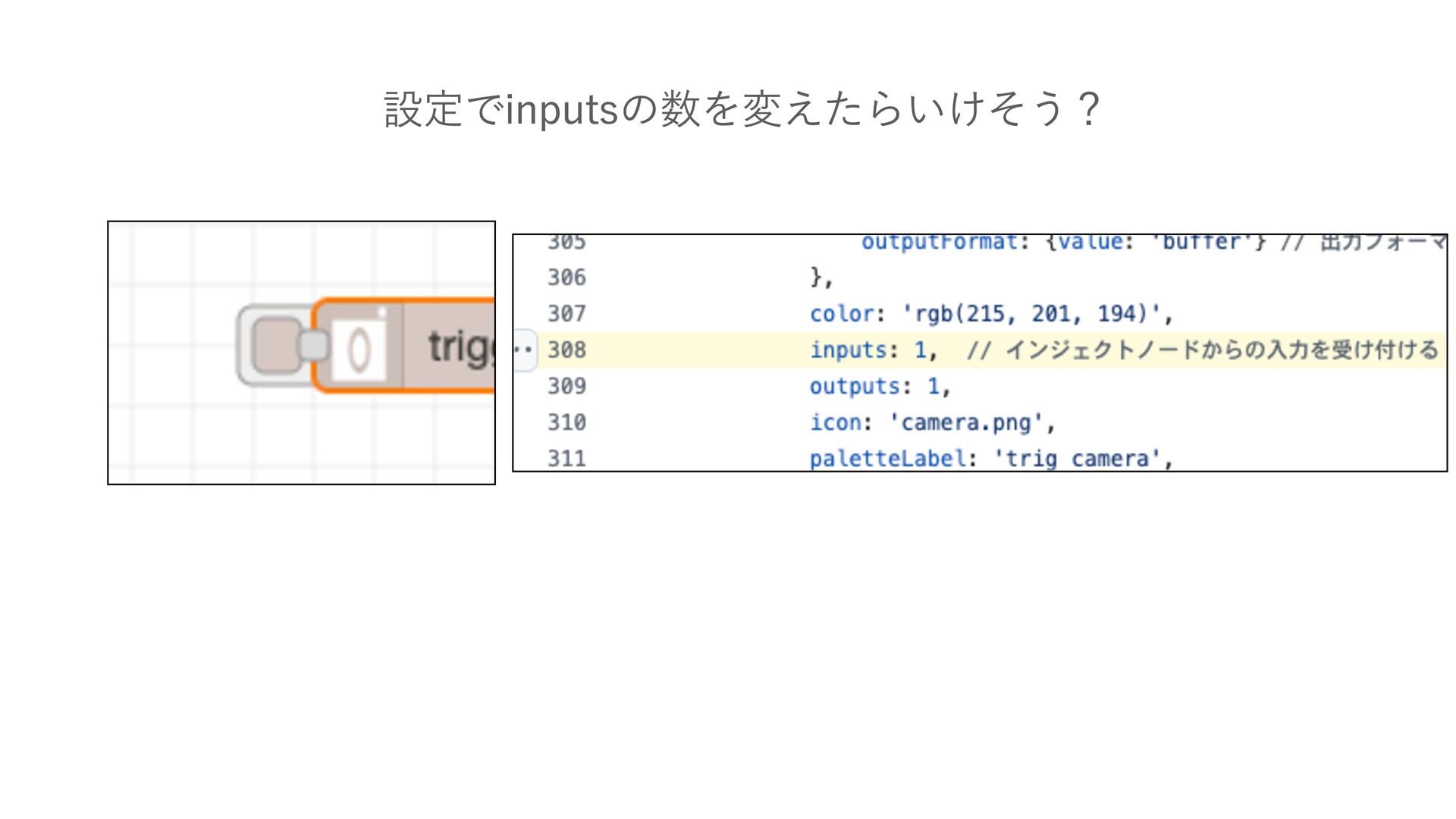
Task: Select the node label text 'trig'
Action: pyautogui.click(x=460, y=348)
